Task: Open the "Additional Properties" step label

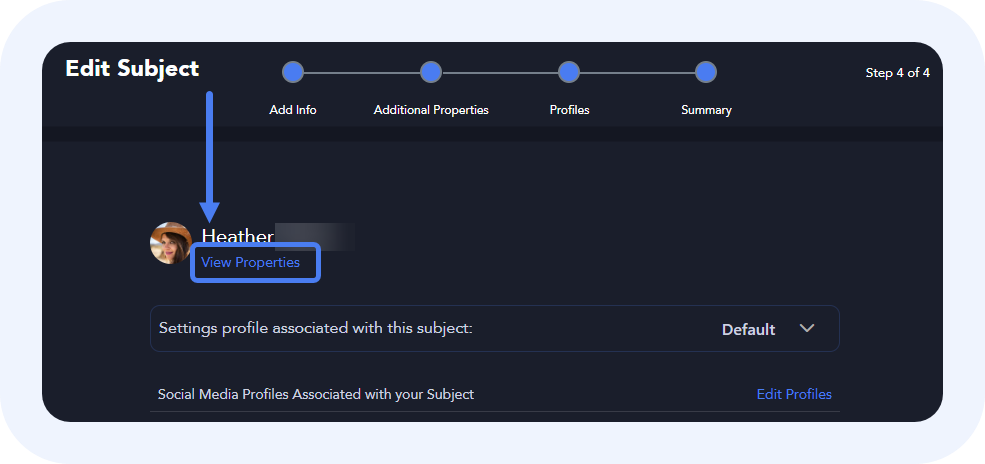Action: 431,110
